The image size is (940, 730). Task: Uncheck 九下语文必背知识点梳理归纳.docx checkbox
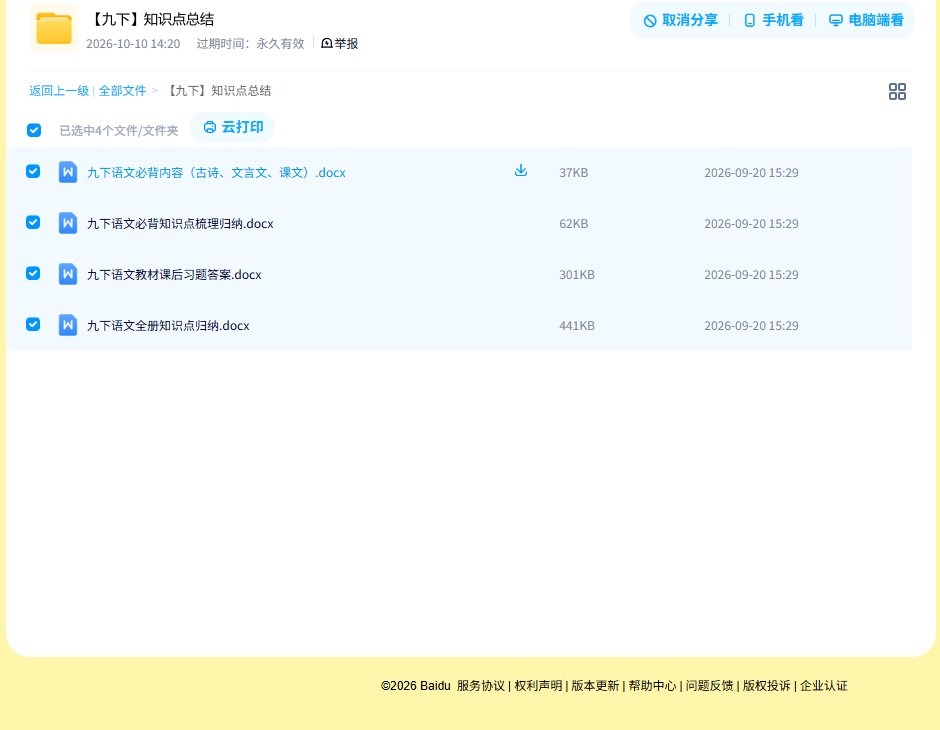33,222
